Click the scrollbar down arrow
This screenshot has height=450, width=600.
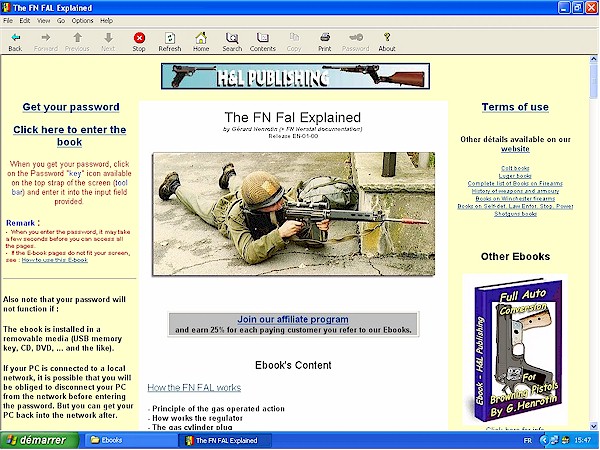(x=593, y=426)
